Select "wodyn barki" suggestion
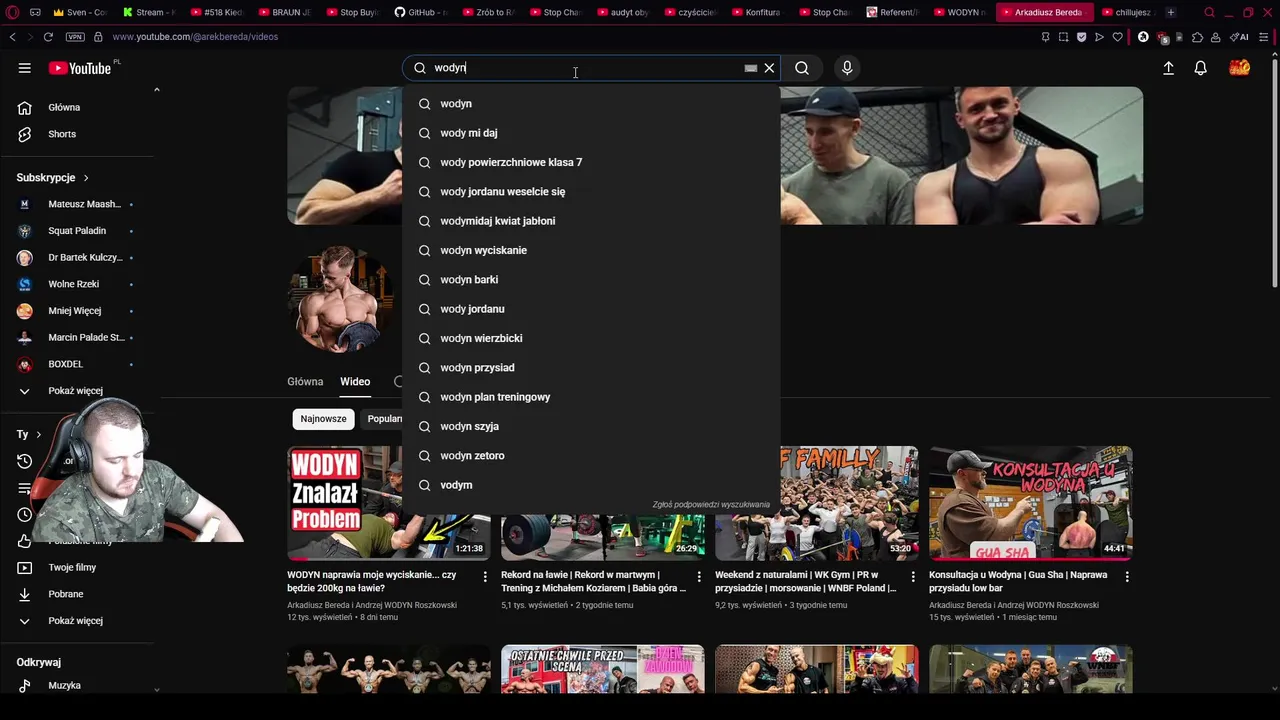The image size is (1280, 720). pos(591,280)
